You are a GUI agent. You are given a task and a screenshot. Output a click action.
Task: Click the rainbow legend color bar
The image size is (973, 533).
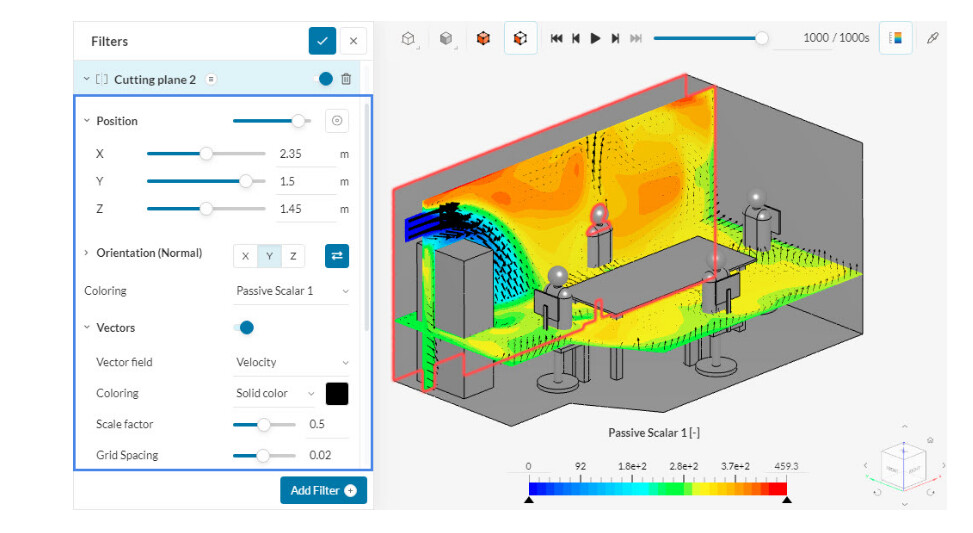coord(658,489)
